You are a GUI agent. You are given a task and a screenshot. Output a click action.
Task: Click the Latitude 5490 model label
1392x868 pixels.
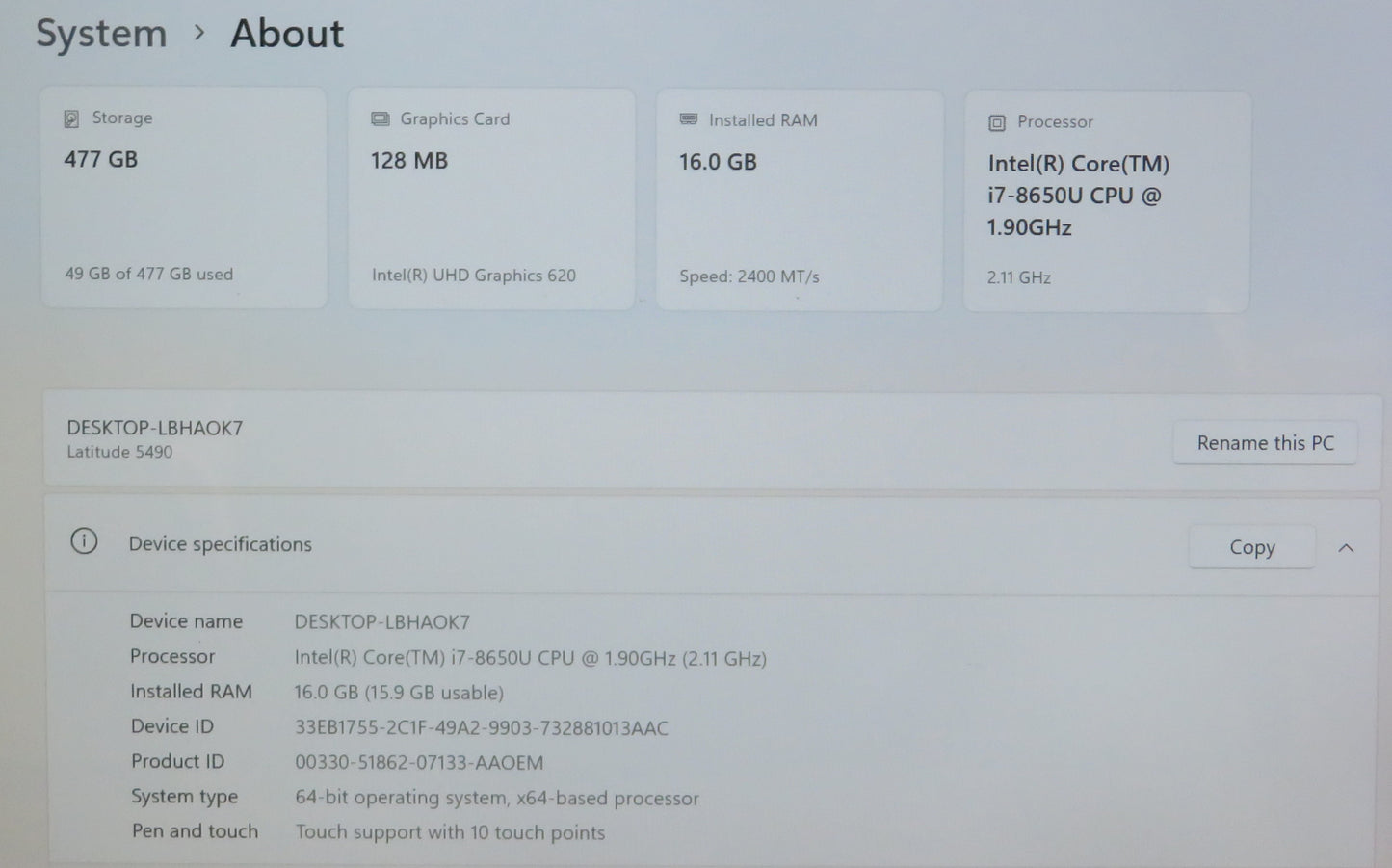click(x=119, y=452)
